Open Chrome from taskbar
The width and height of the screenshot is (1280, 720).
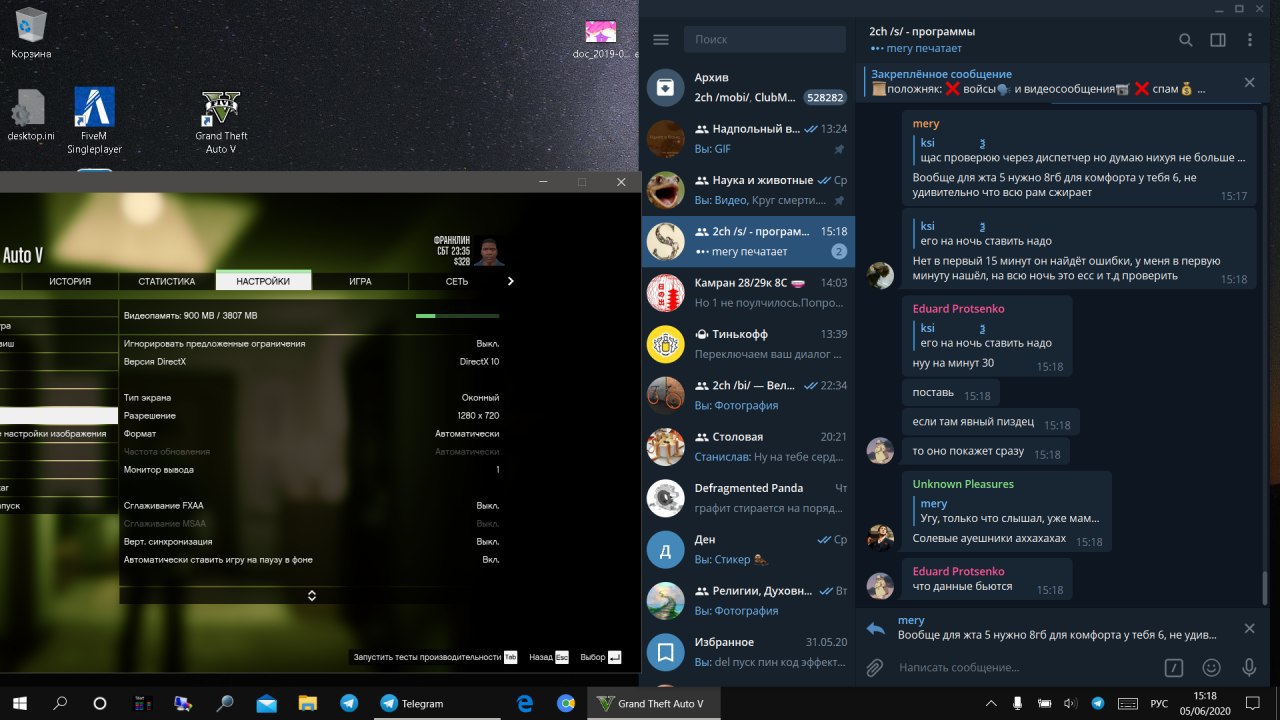click(566, 703)
